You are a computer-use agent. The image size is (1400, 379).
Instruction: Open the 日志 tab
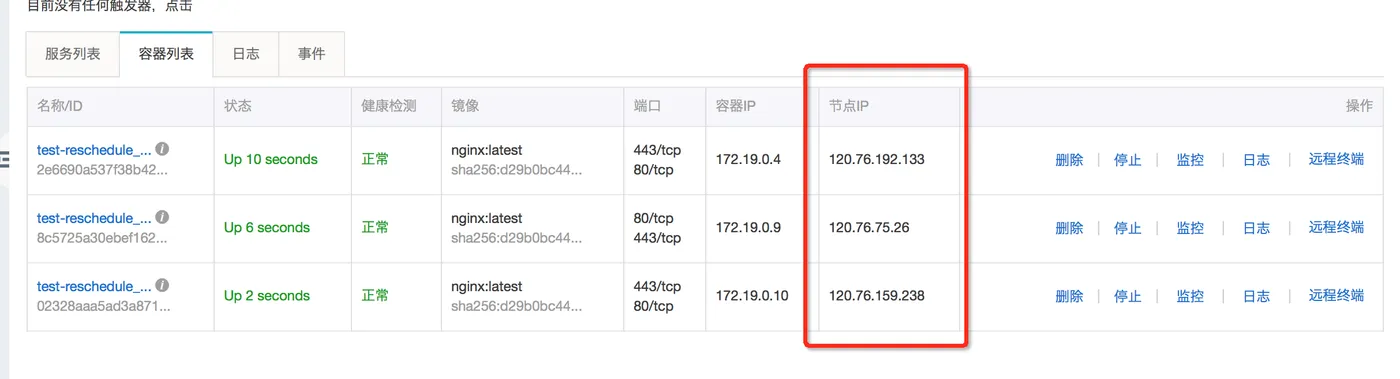tap(246, 54)
